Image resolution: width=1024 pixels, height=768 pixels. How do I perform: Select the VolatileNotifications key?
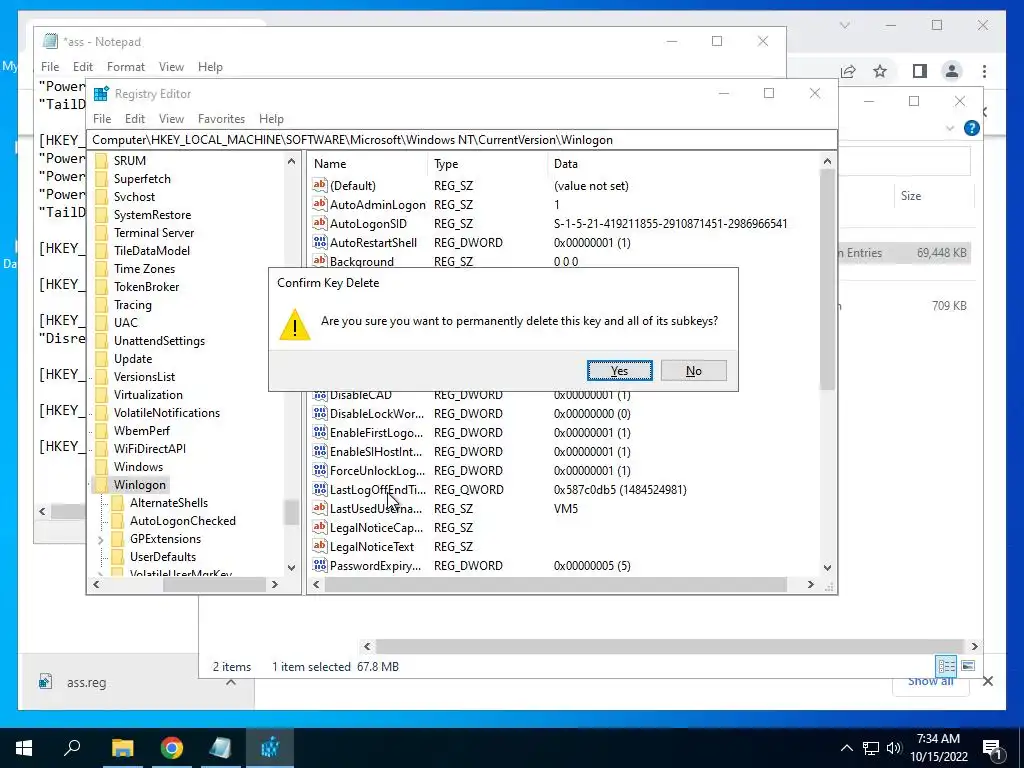point(167,413)
